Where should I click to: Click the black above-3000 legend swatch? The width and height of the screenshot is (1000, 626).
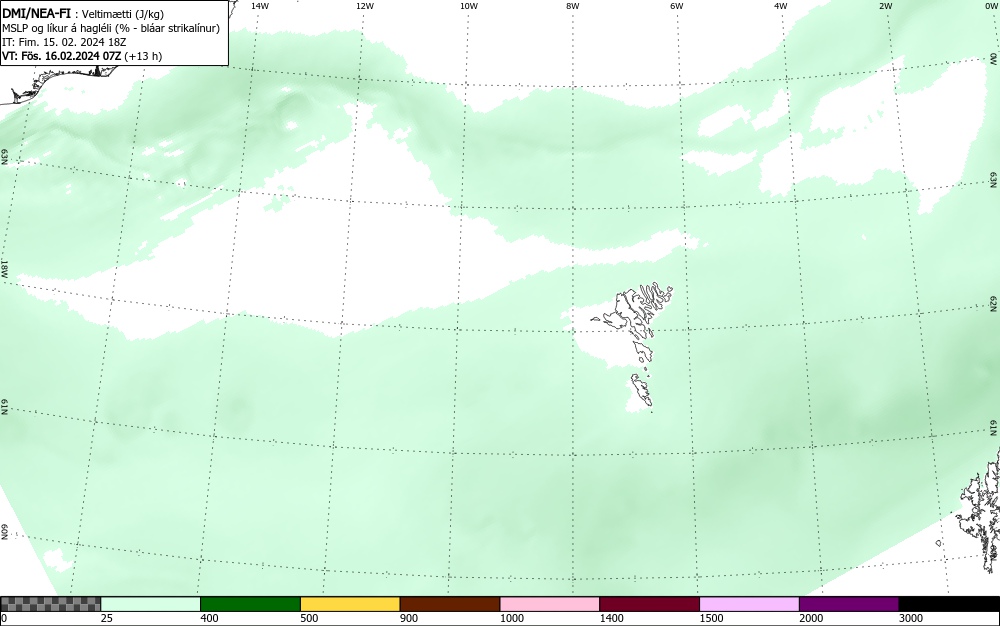(x=949, y=604)
